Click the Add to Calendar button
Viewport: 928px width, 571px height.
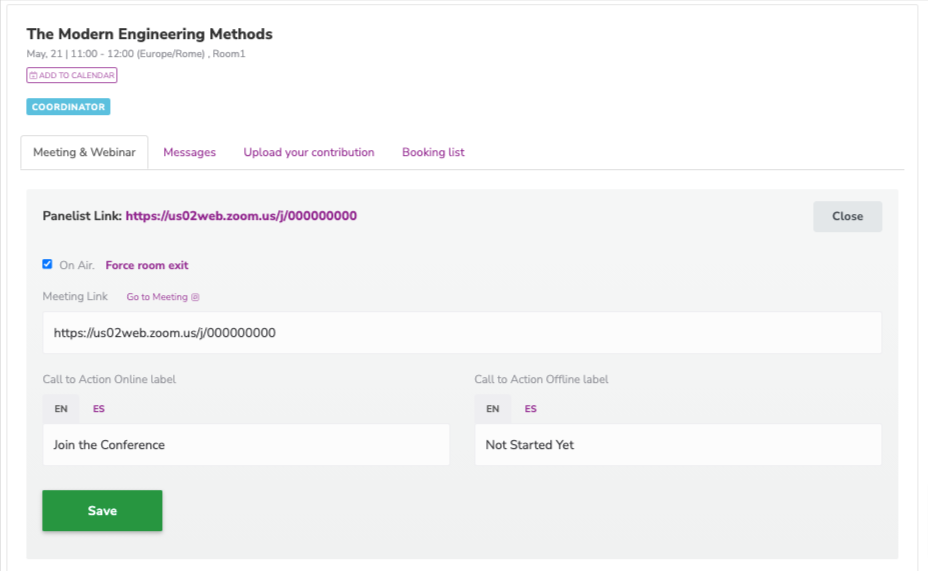tap(72, 75)
